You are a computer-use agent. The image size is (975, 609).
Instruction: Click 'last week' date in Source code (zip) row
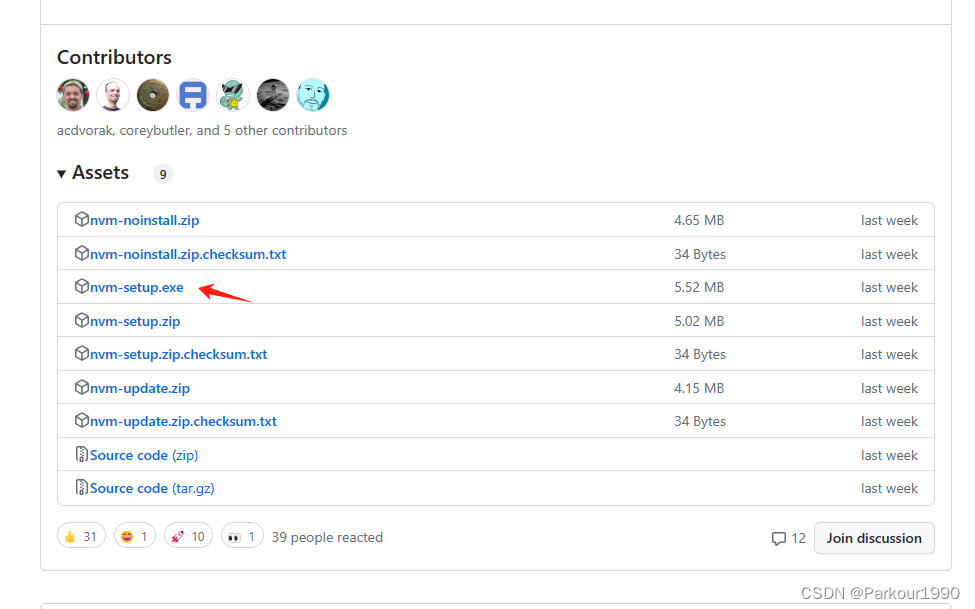click(889, 455)
